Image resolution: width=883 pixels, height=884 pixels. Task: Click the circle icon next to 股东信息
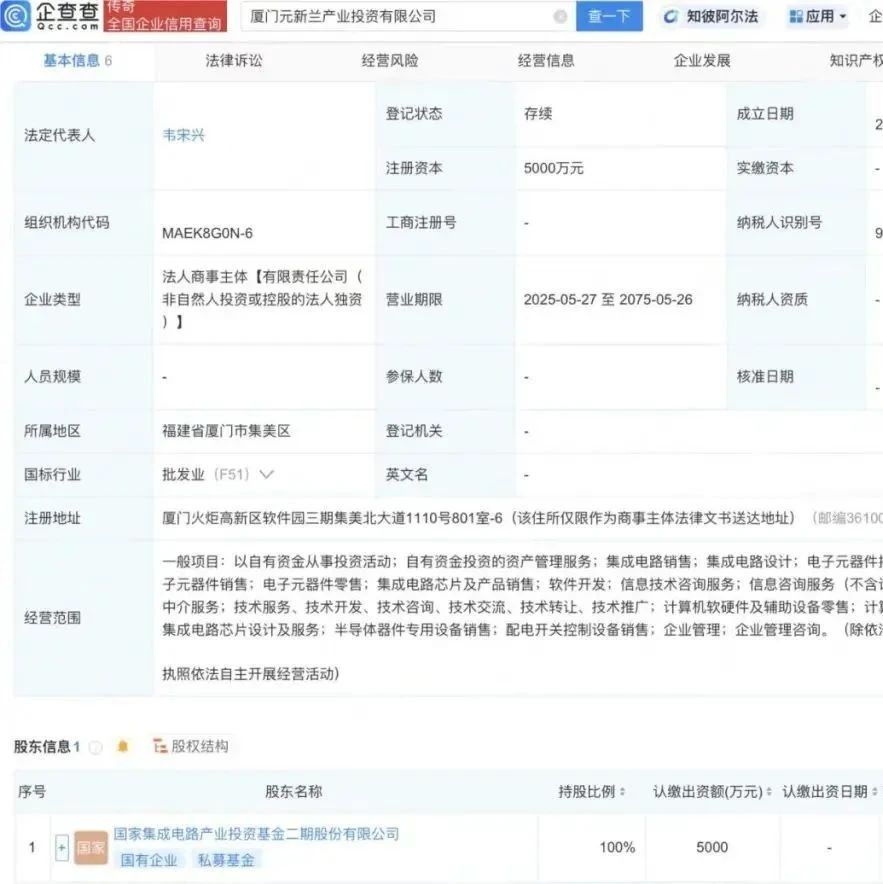pyautogui.click(x=96, y=747)
